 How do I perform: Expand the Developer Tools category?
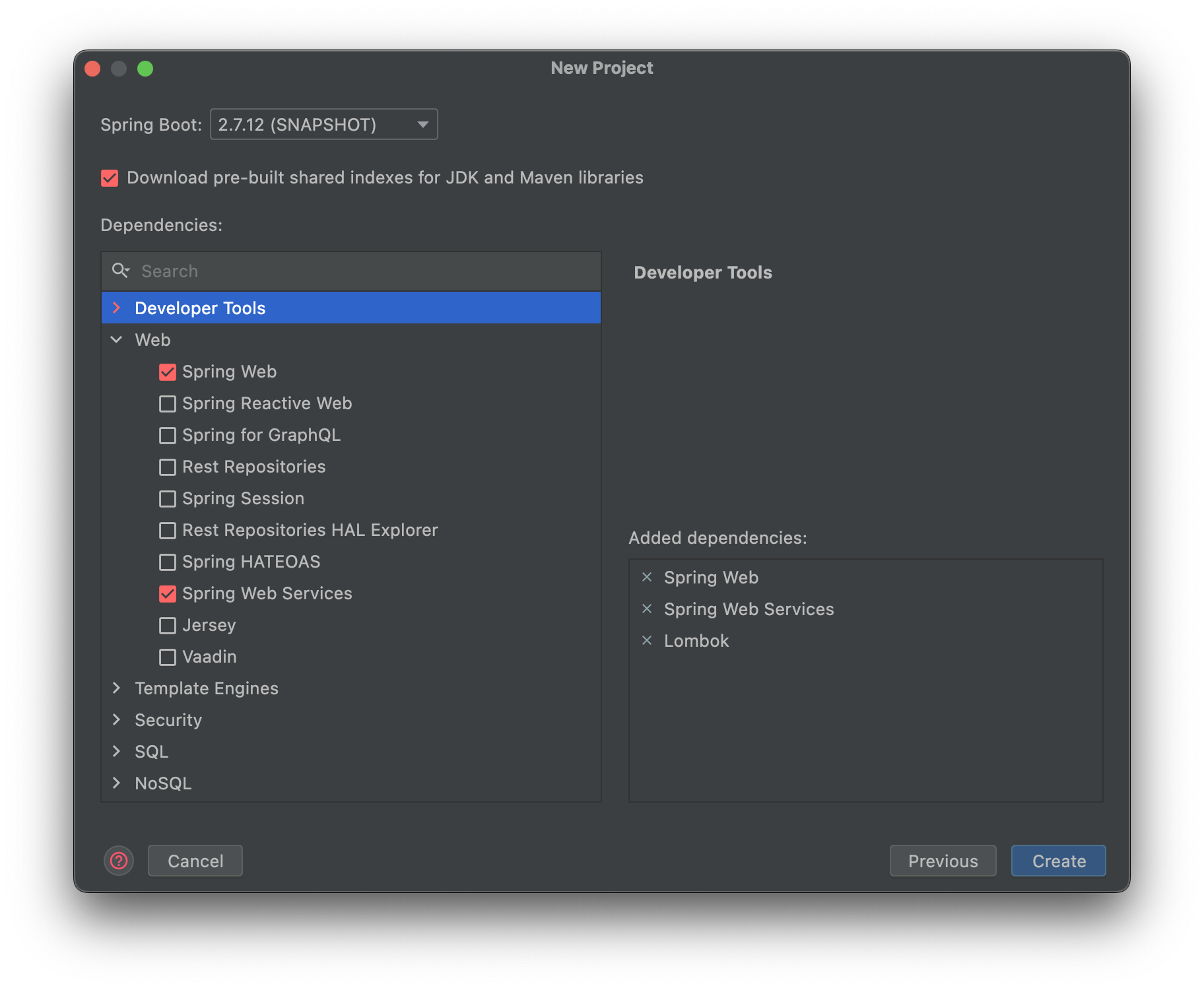coord(117,308)
